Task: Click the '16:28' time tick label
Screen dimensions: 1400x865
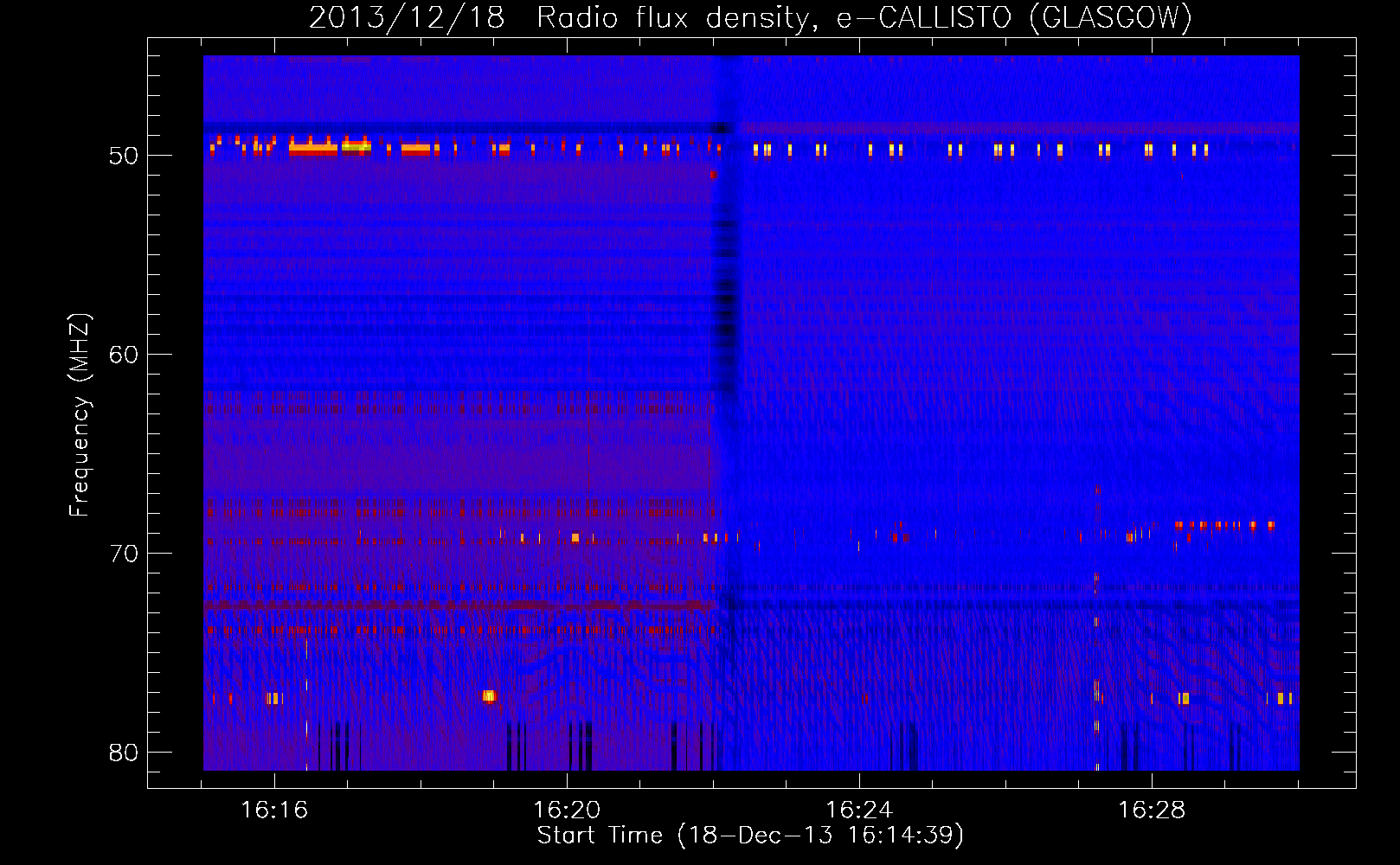Action: pos(1152,810)
